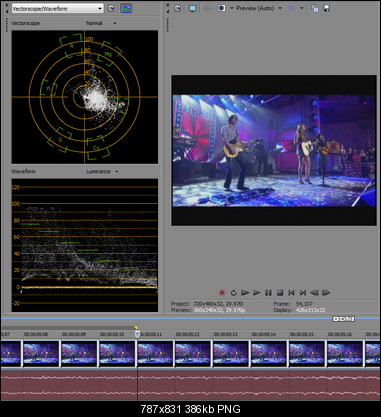Click the yellow loop region marker
Image resolution: width=381 pixels, height=417 pixels.
136,328
